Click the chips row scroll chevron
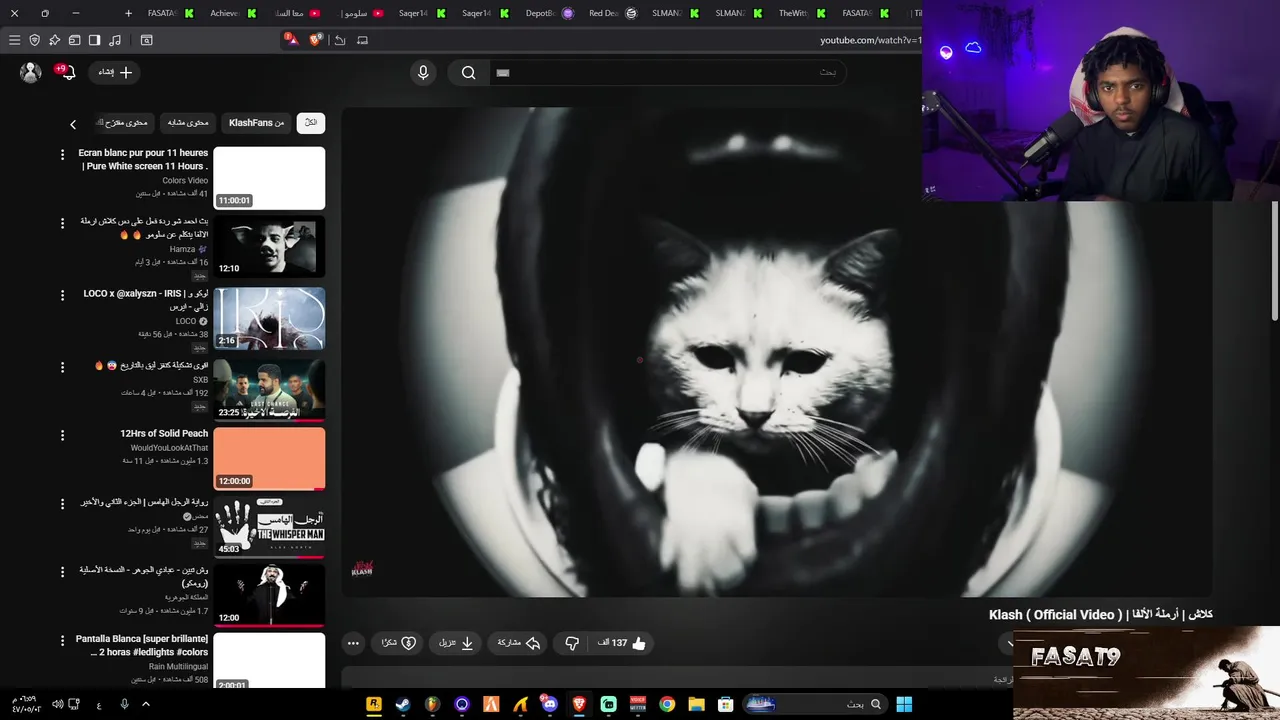1280x720 pixels. coord(72,124)
